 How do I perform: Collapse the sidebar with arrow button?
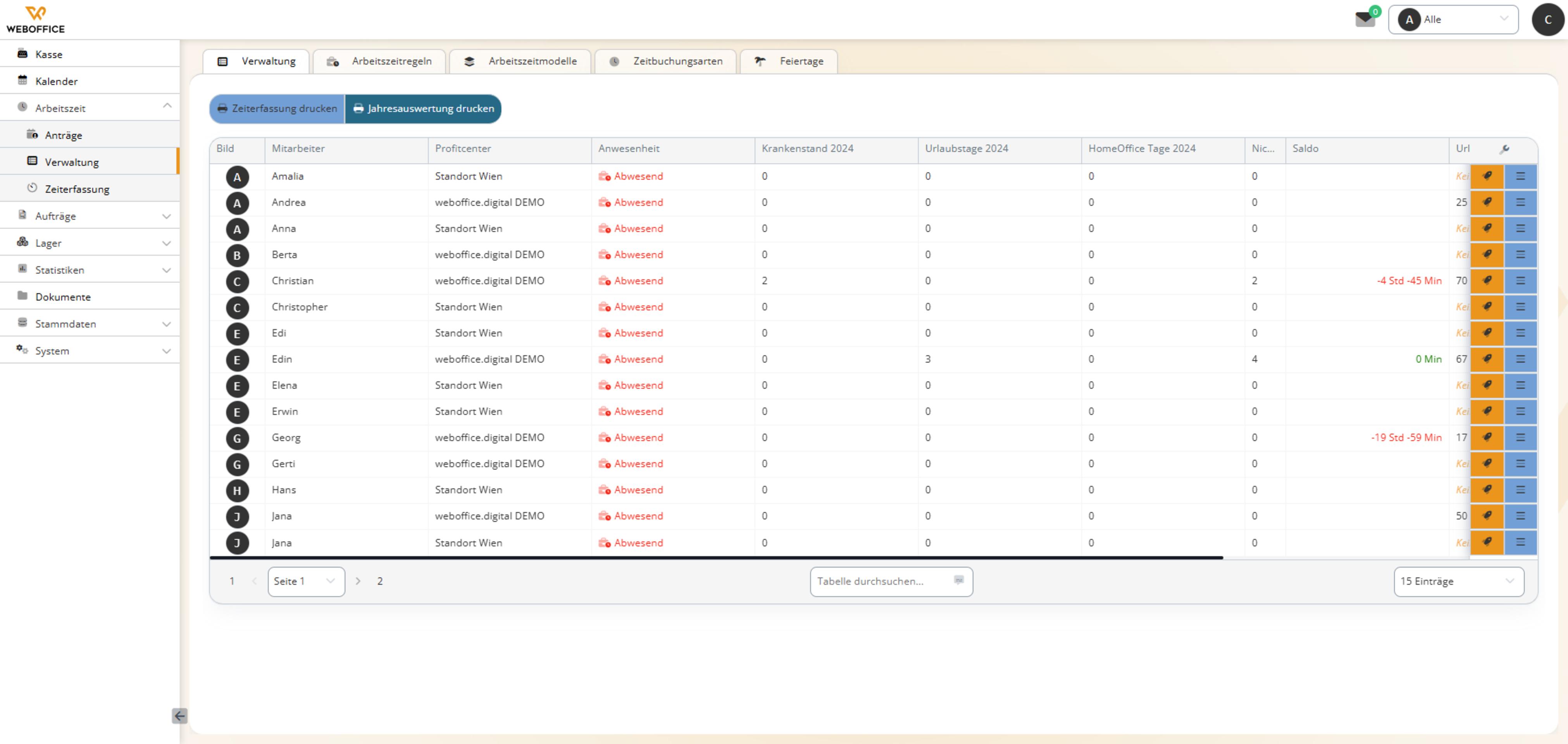coord(179,715)
